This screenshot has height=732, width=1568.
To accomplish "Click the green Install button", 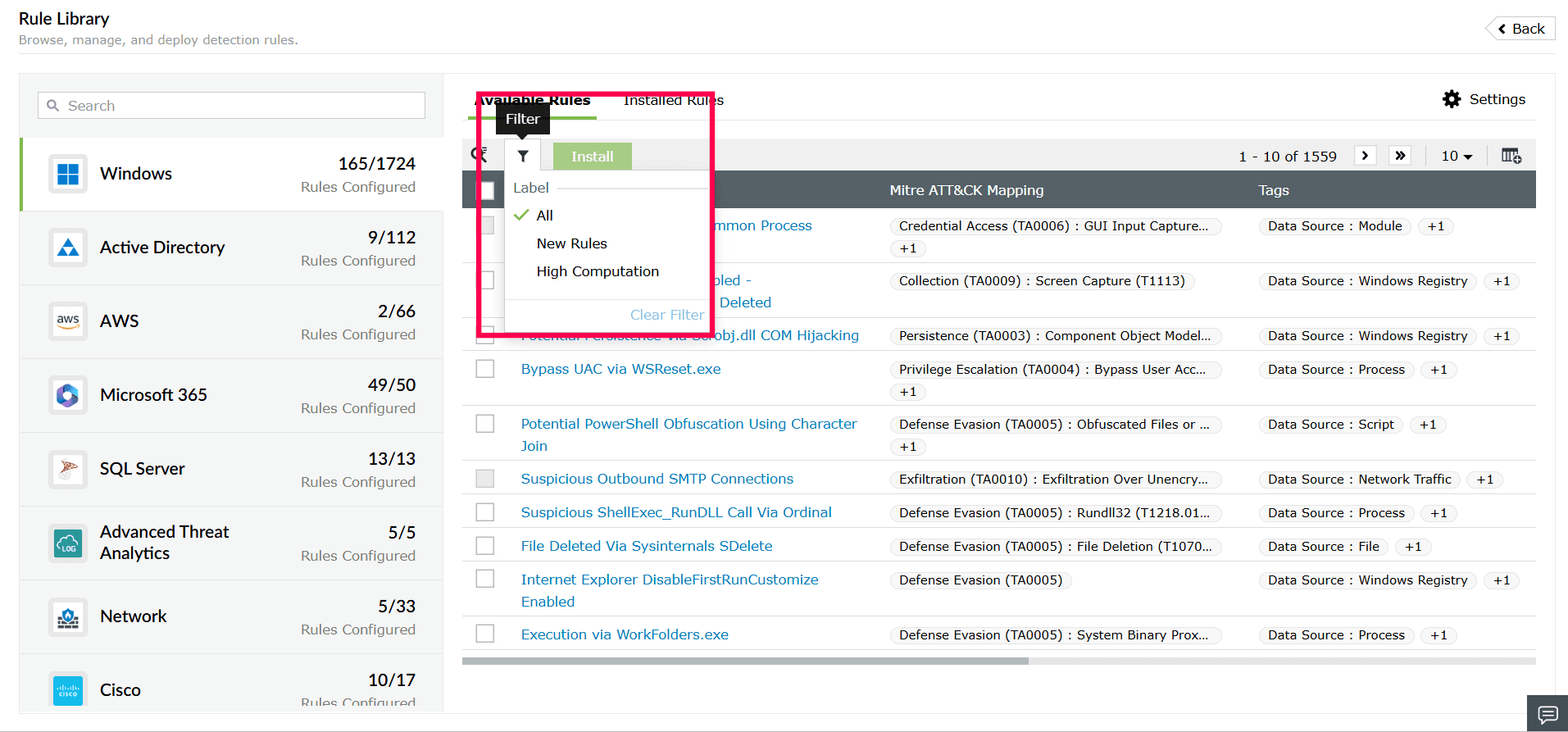I will click(593, 157).
